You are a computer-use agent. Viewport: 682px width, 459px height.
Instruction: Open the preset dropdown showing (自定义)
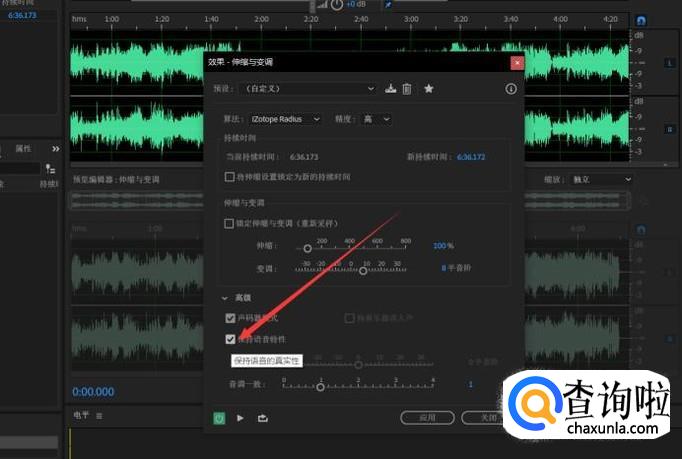308,89
